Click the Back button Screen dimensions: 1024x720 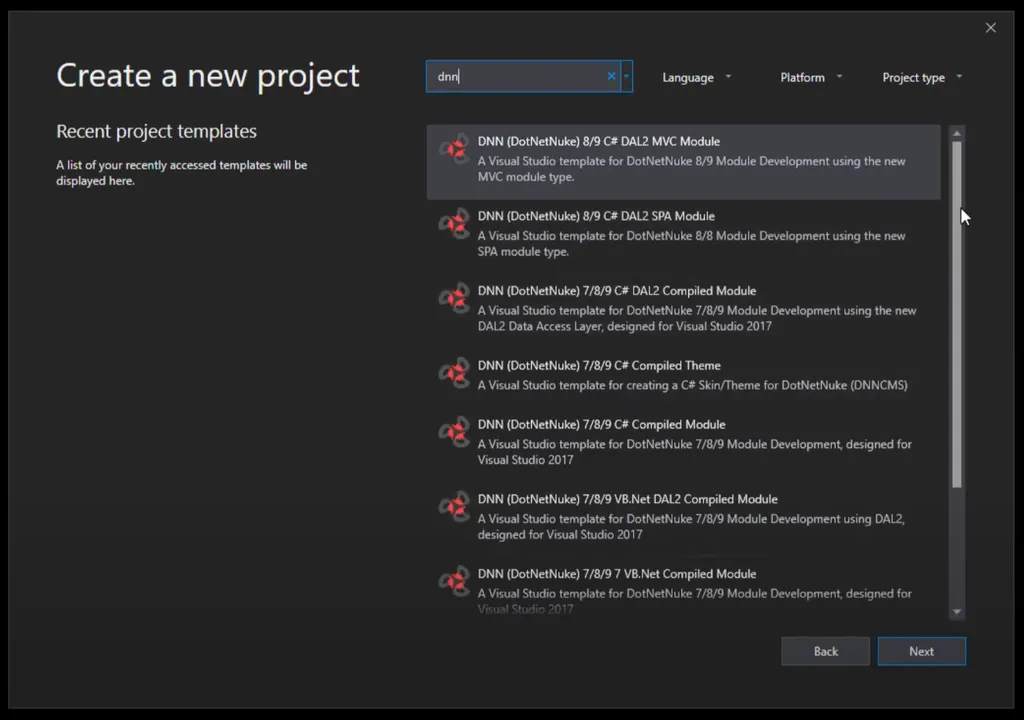(825, 651)
